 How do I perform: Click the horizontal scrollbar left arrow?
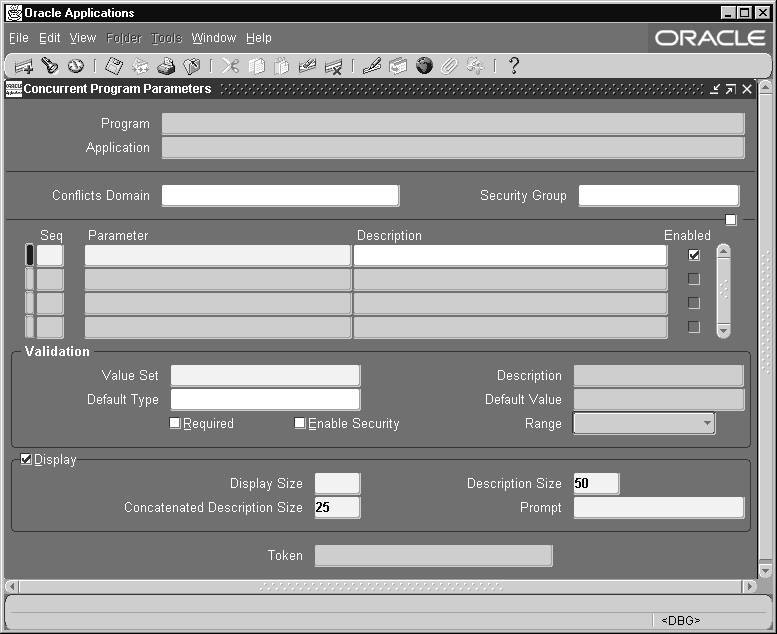point(12,586)
